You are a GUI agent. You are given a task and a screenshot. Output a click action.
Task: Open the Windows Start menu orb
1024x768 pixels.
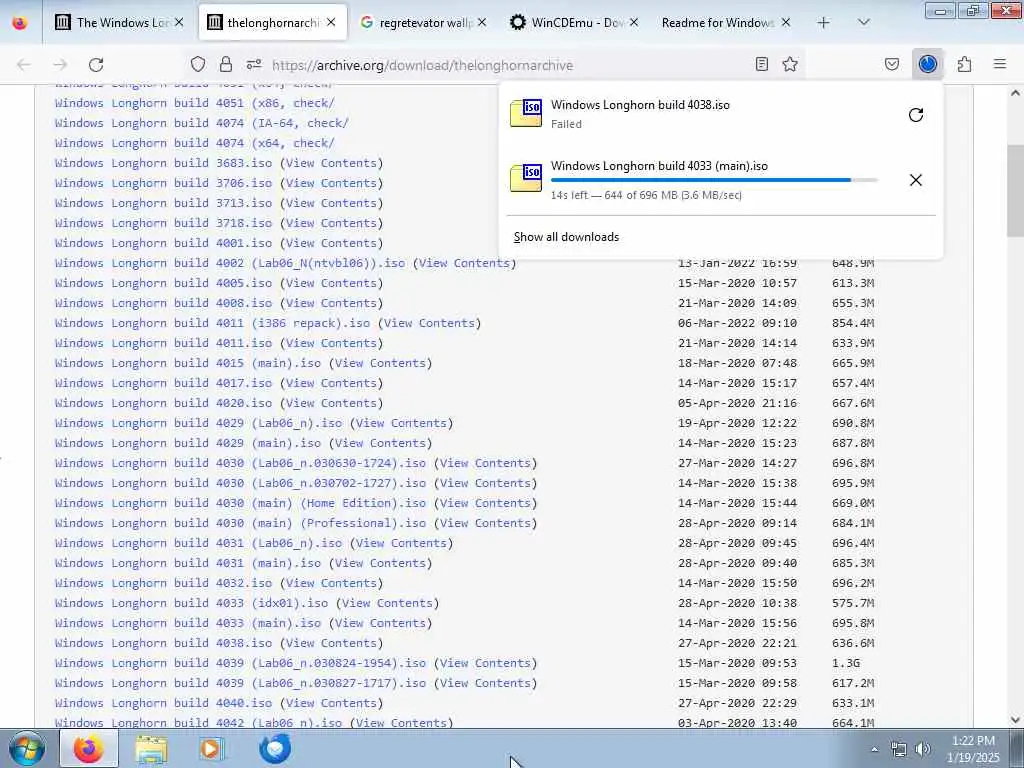[27, 748]
